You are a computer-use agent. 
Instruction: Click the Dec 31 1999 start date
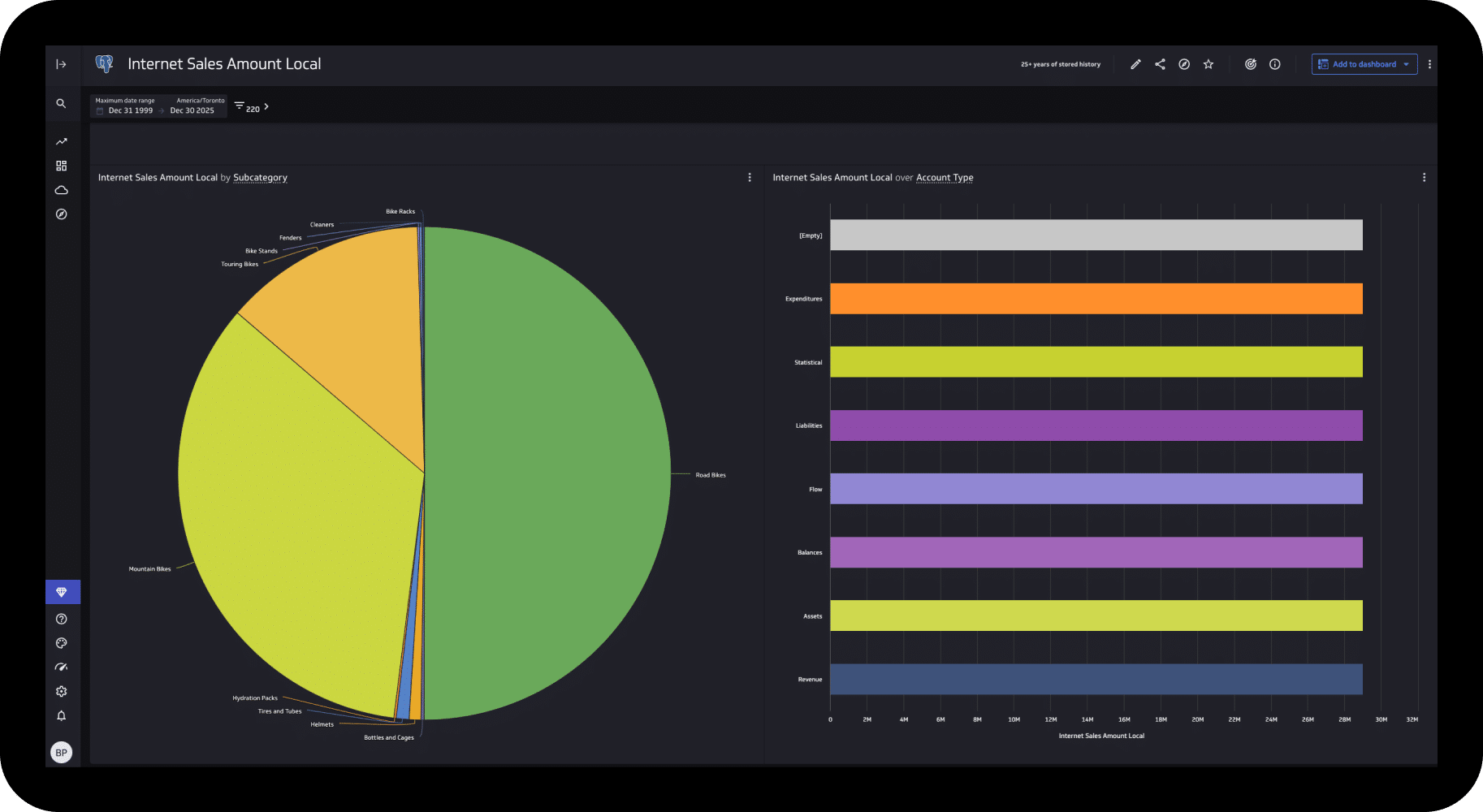pyautogui.click(x=131, y=110)
